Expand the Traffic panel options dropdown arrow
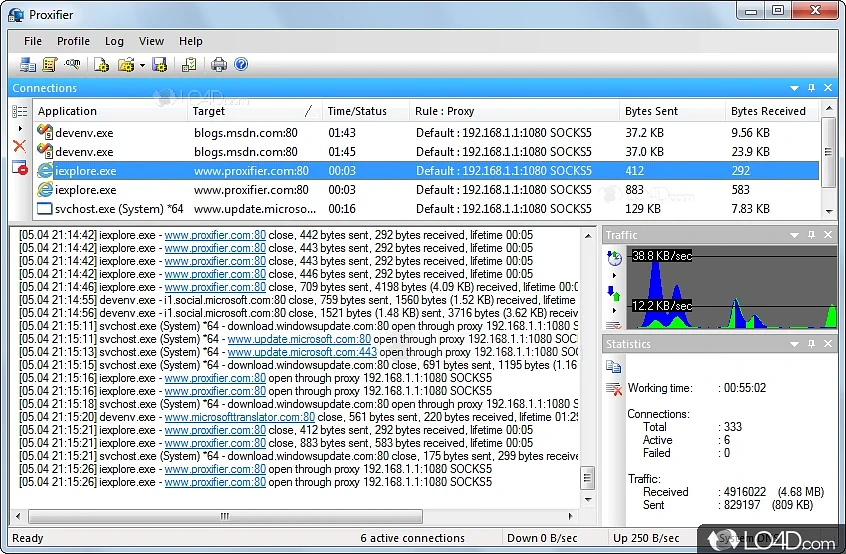The image size is (846, 554). (794, 235)
